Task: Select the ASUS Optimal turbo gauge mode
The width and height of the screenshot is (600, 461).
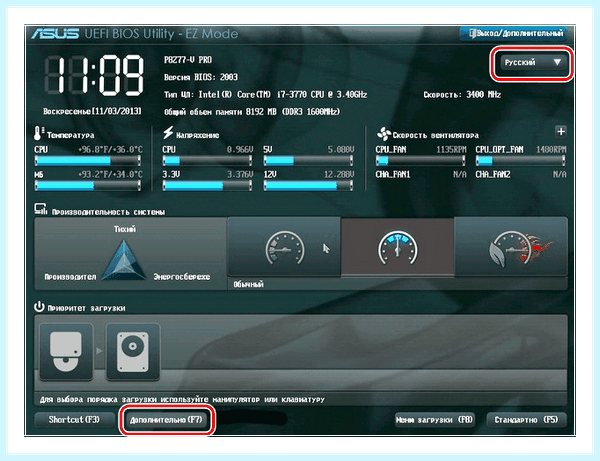Action: click(x=511, y=246)
